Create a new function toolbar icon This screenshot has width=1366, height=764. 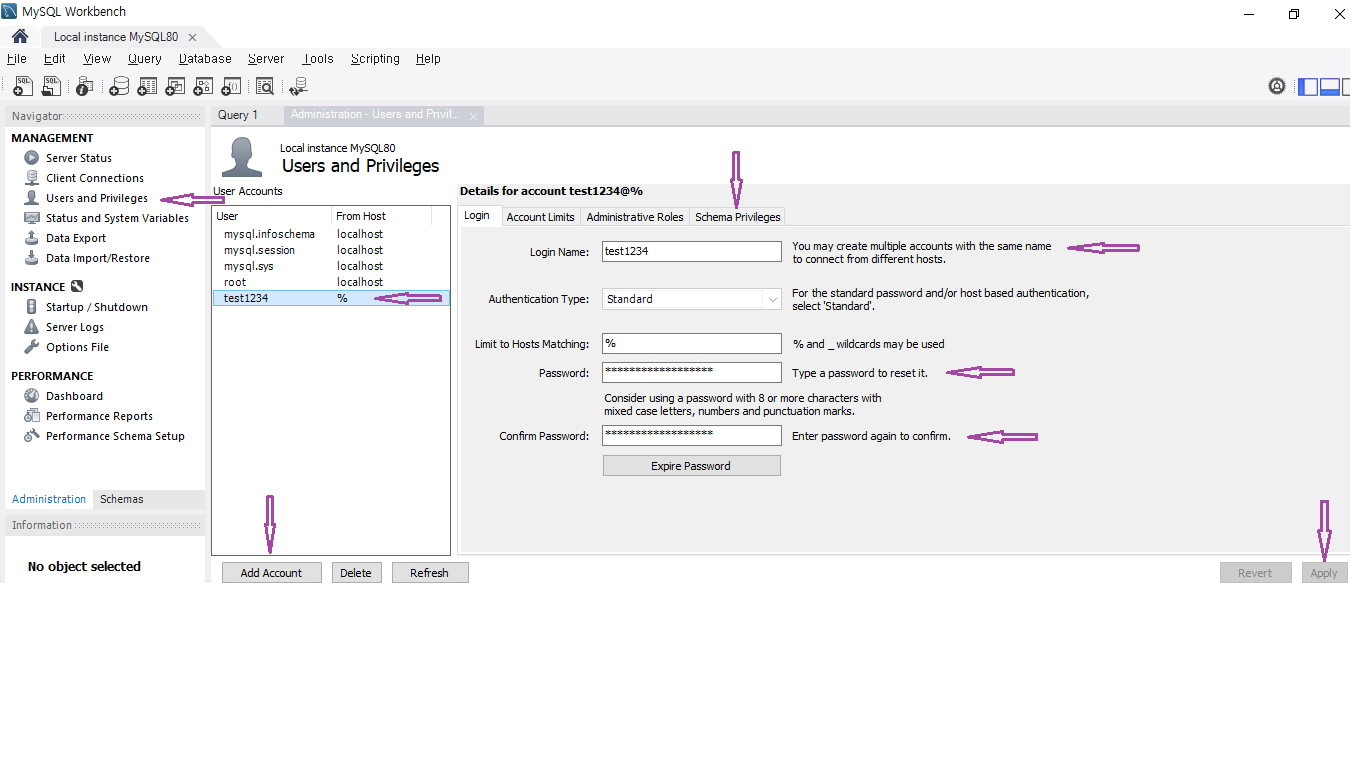[x=231, y=87]
